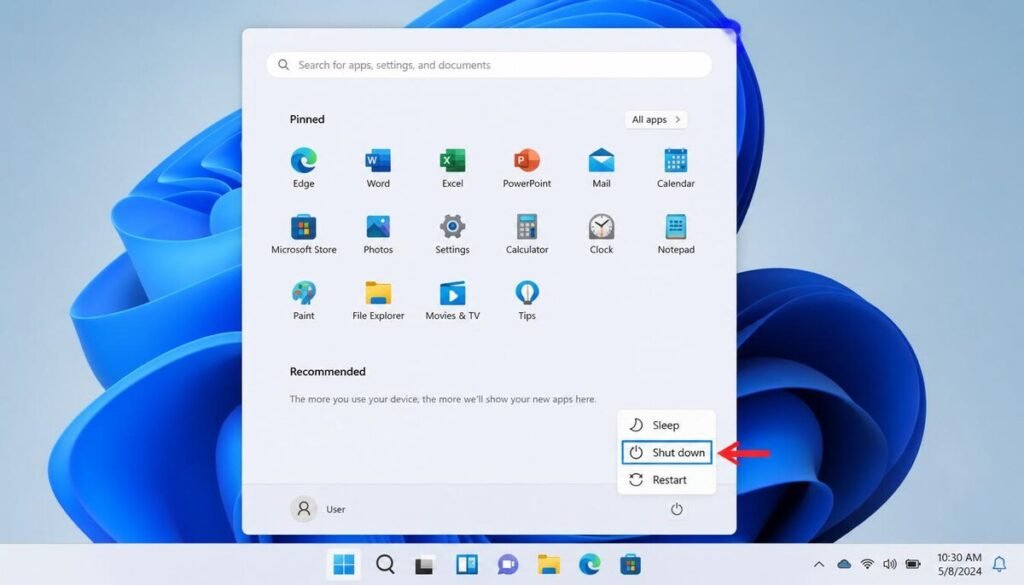1024x585 pixels.
Task: Launch PowerPoint pinned app
Action: pyautogui.click(x=526, y=168)
